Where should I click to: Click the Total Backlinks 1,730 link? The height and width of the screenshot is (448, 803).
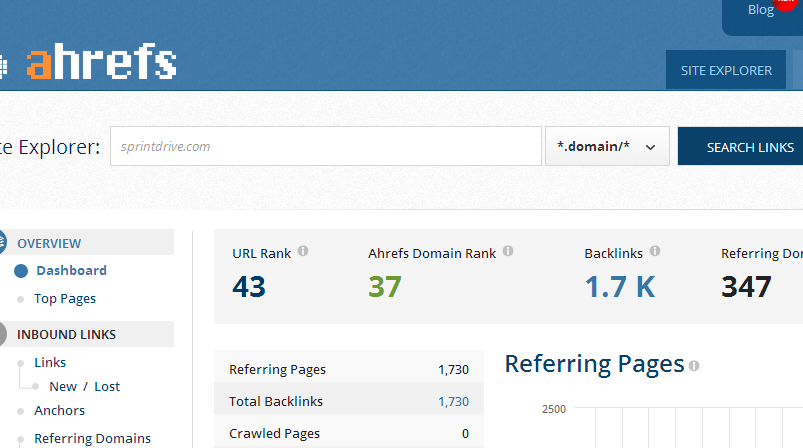click(453, 401)
